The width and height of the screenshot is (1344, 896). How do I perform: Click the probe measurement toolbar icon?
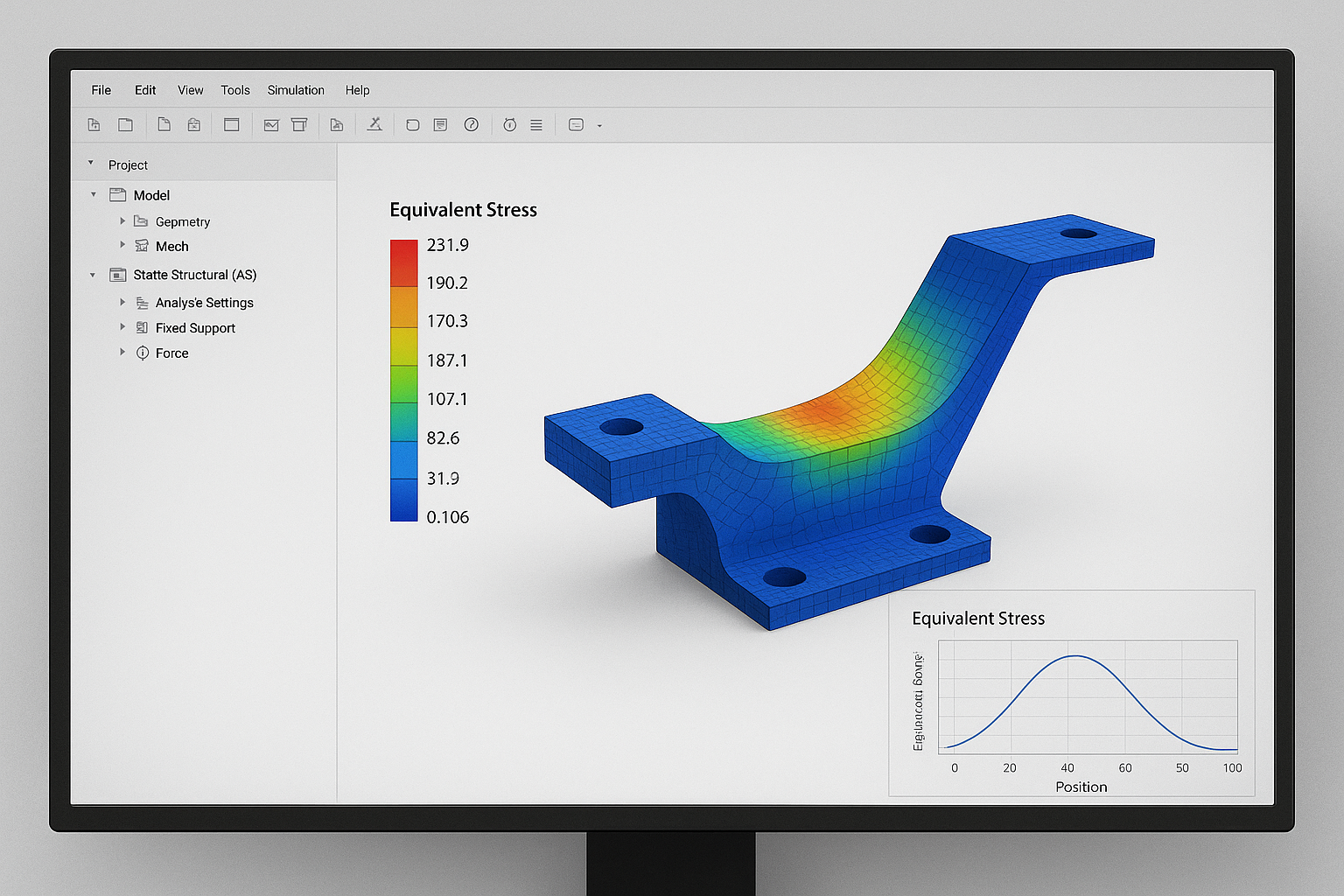(374, 125)
